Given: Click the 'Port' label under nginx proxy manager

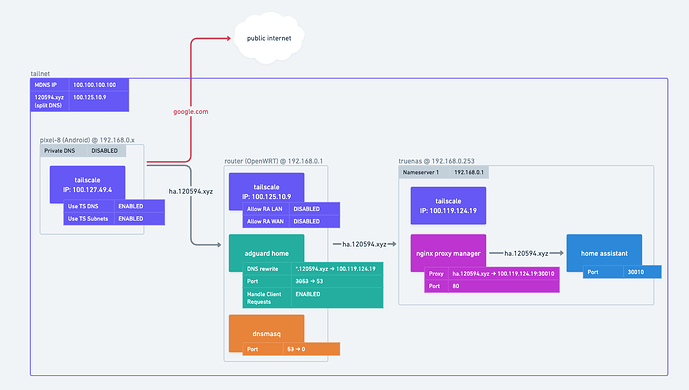Looking at the screenshot, I should pos(436,286).
